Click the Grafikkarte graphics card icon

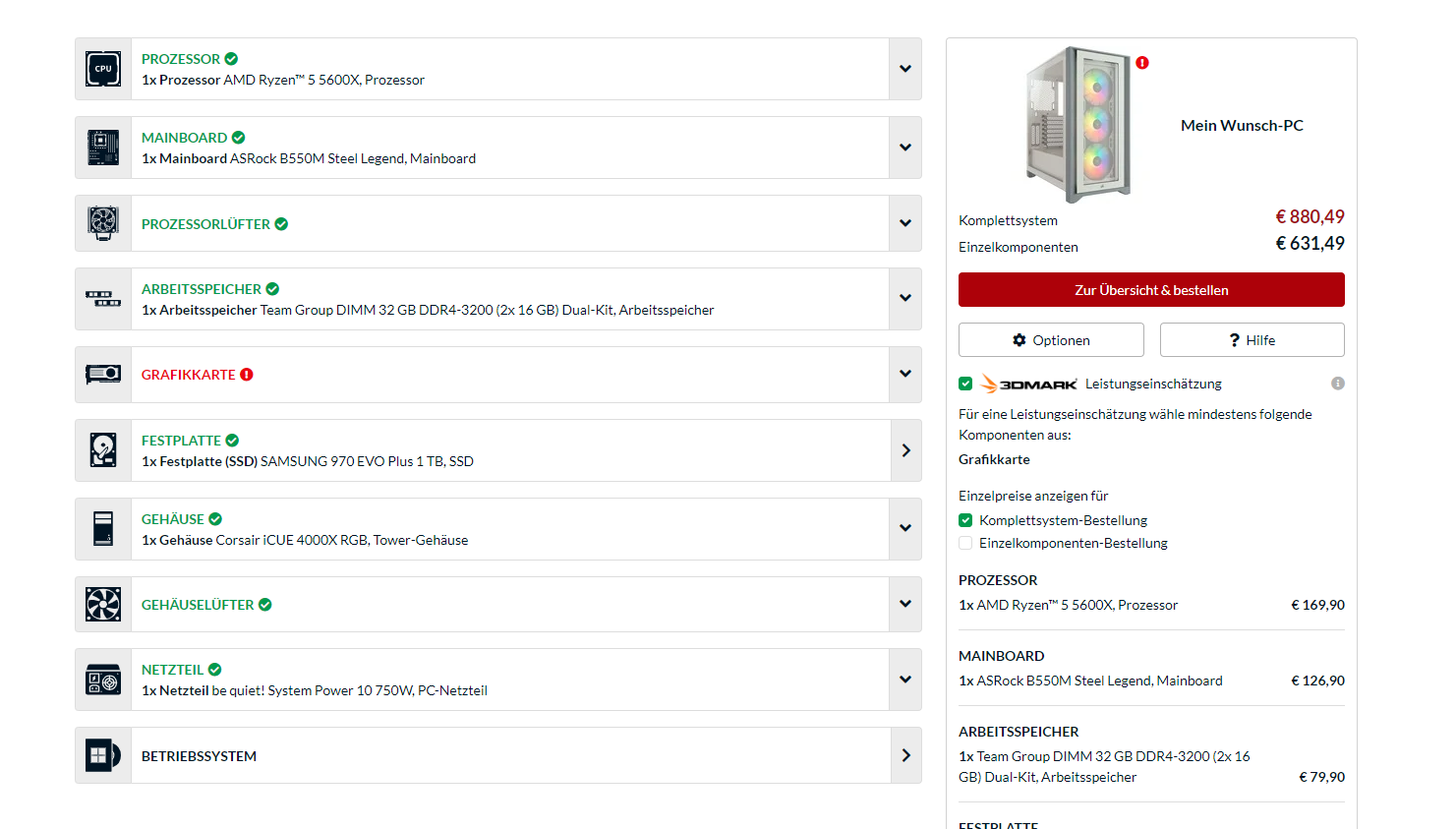coord(103,375)
